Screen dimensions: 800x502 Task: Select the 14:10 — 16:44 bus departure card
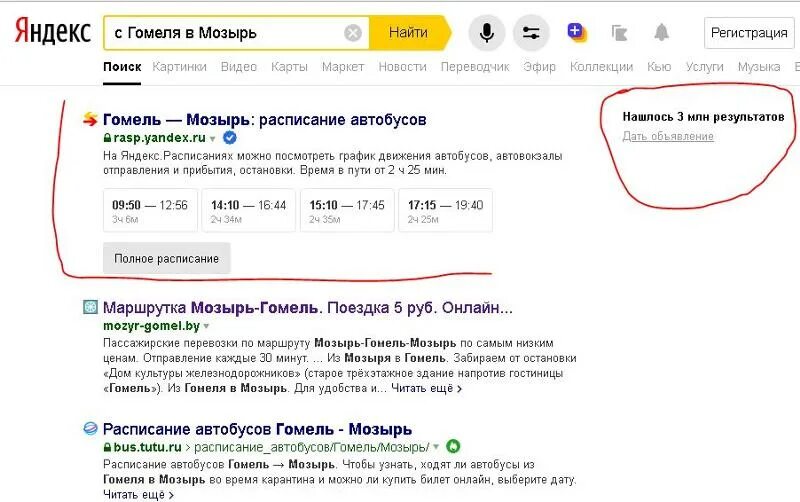click(x=248, y=210)
